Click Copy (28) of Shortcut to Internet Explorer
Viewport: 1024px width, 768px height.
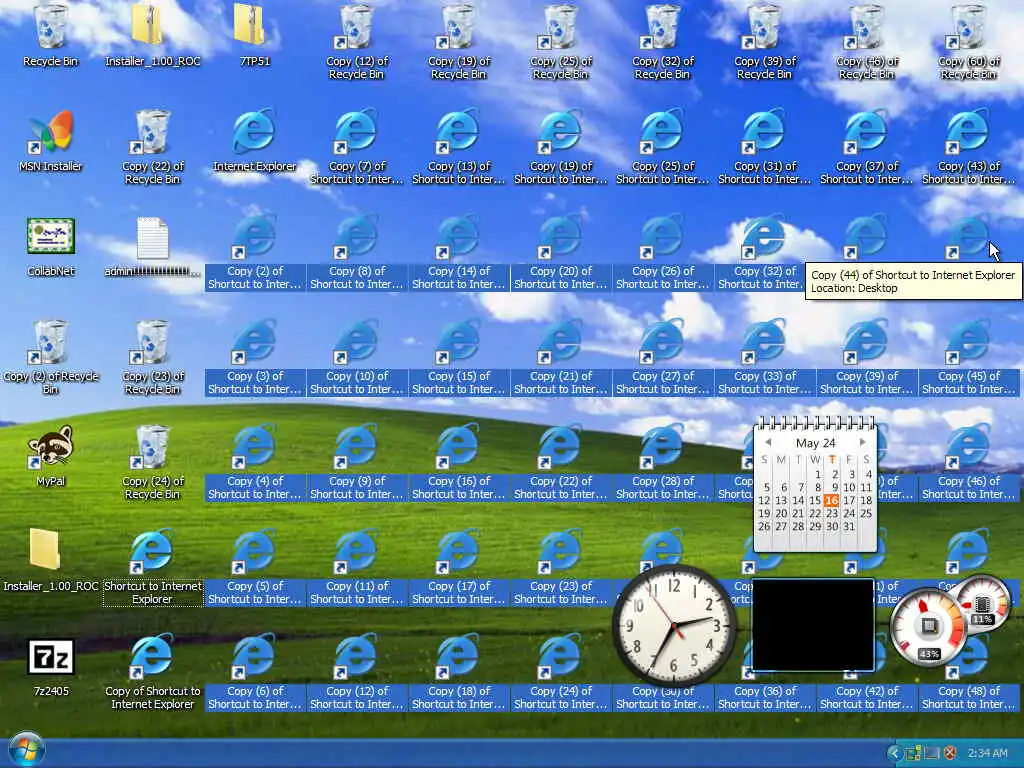point(662,462)
